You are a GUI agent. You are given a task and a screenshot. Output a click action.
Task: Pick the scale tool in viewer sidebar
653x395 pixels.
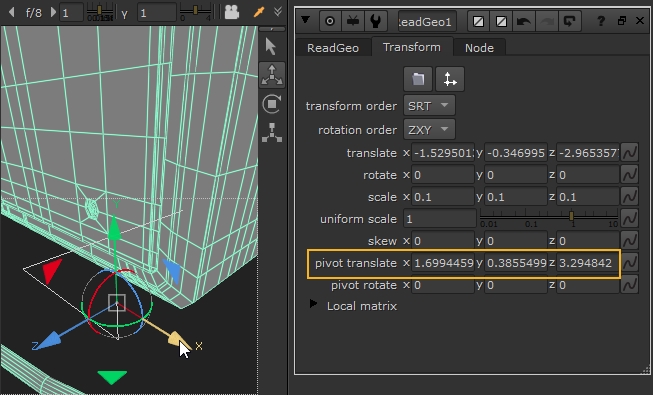pyautogui.click(x=272, y=132)
